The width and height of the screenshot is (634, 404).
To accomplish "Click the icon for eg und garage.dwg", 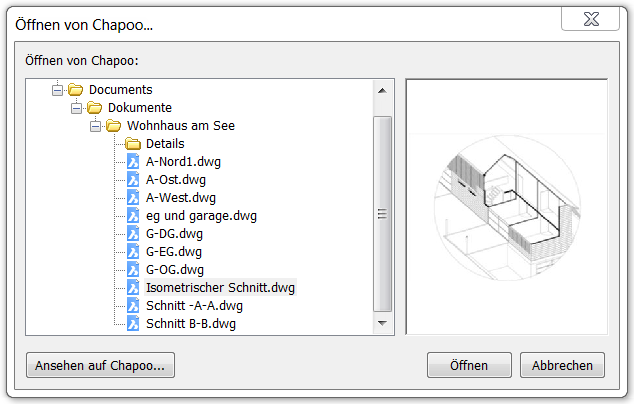I will [x=133, y=215].
